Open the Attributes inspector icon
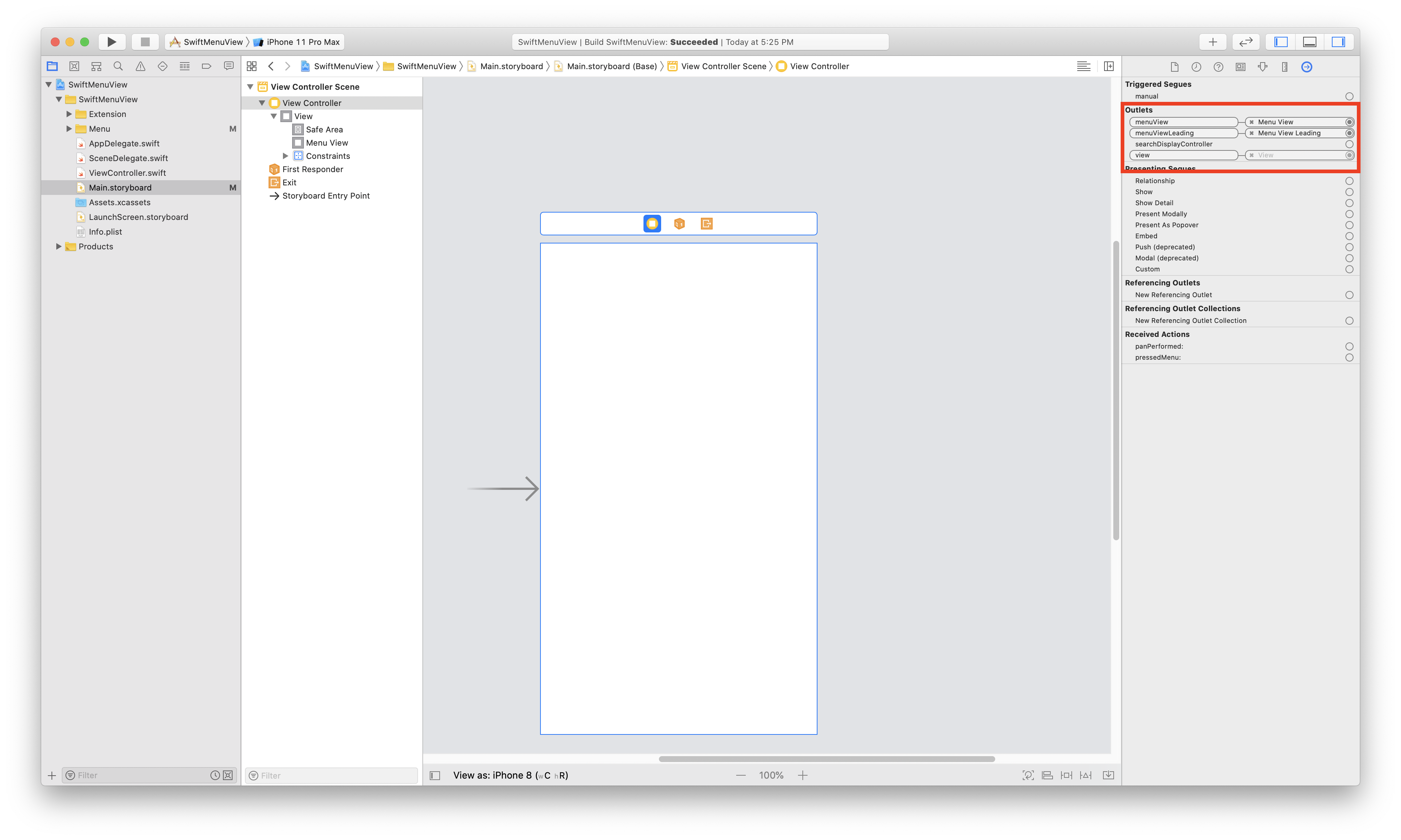The image size is (1401, 840). point(1262,67)
